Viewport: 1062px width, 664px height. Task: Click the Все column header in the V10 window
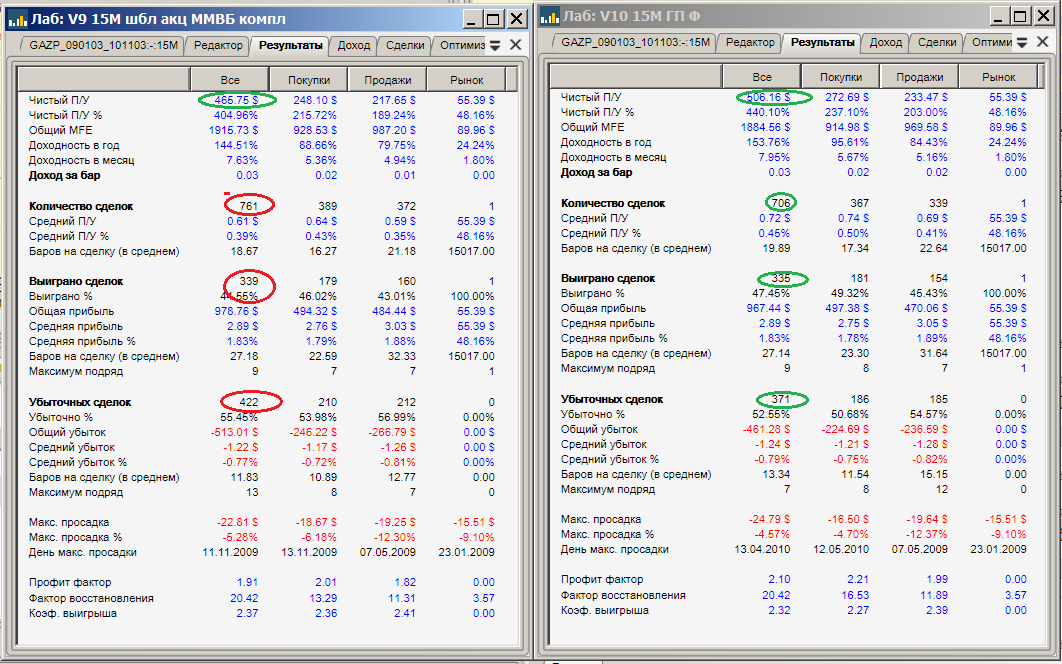(762, 77)
